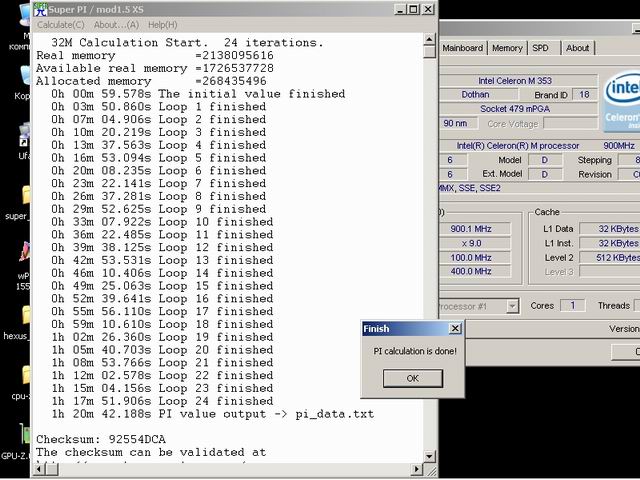This screenshot has width=640, height=480.
Task: Click the pi_data.txt output line
Action: click(x=213, y=414)
